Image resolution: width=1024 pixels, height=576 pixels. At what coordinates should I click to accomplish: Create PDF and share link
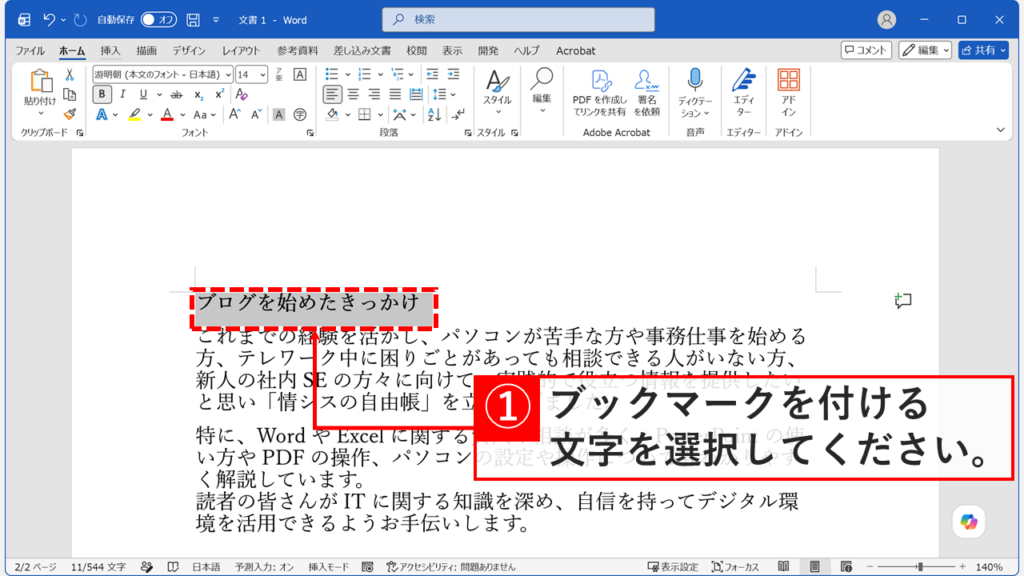tap(600, 93)
